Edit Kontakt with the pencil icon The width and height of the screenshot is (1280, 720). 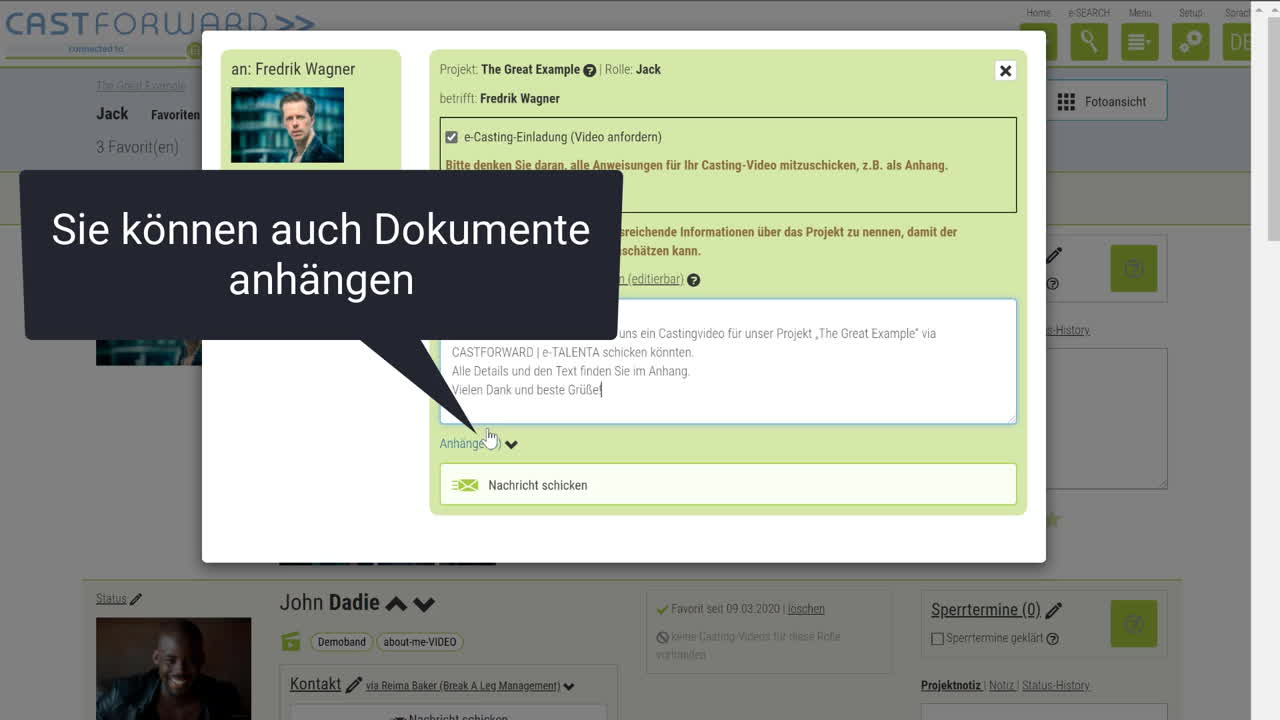tap(353, 685)
